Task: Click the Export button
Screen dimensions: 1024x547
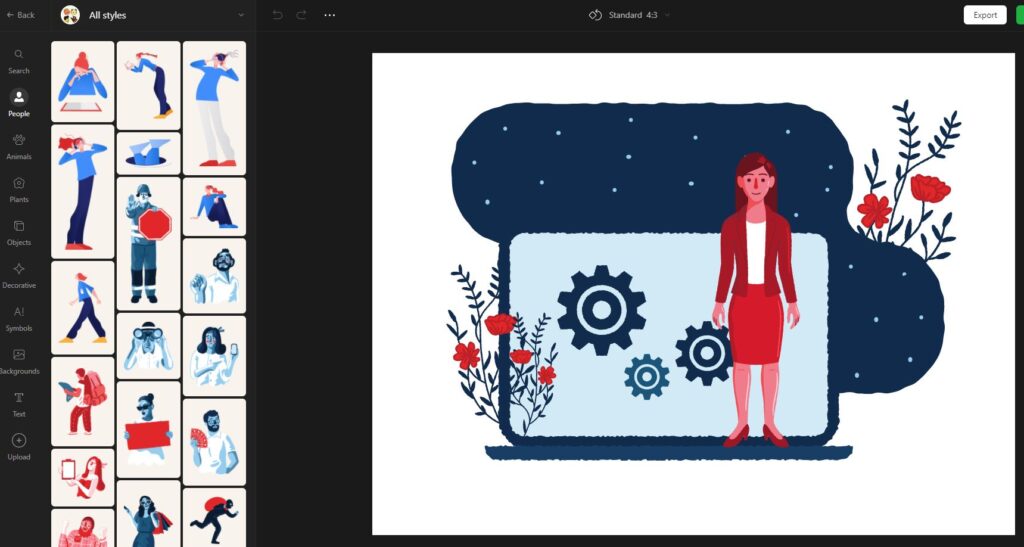Action: [x=984, y=15]
